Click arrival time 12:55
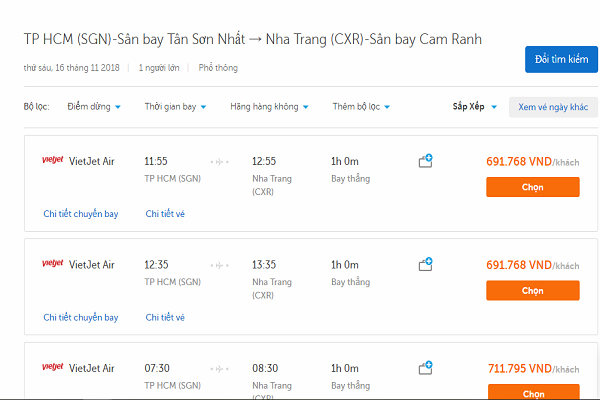Viewport: 600px width, 400px height. (x=264, y=161)
